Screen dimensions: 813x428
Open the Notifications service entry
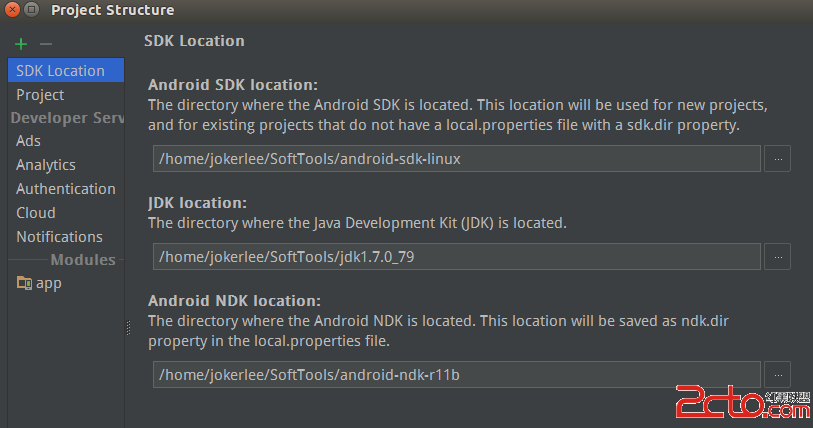tap(59, 237)
